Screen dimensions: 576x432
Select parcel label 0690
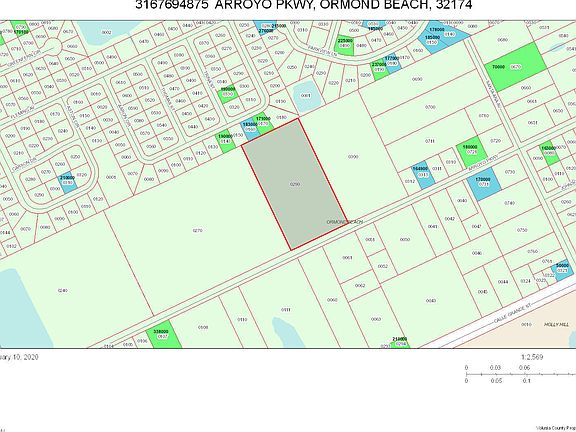(417, 79)
